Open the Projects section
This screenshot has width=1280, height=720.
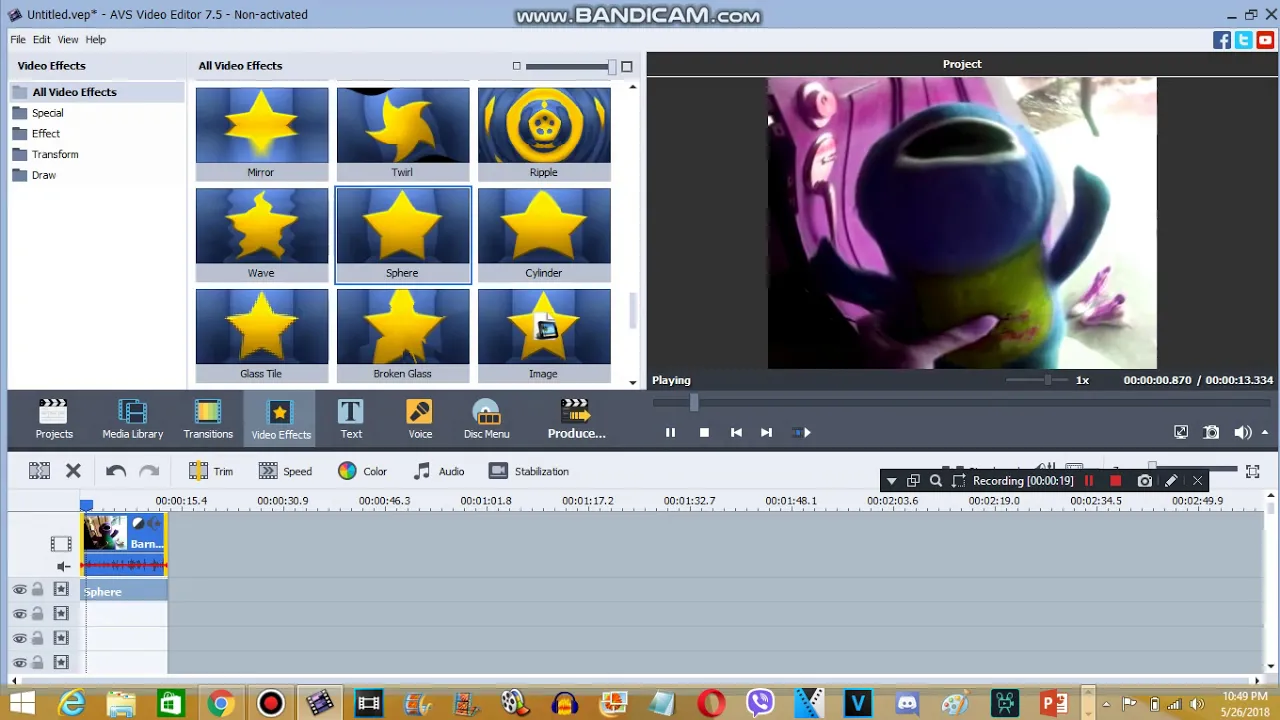[x=54, y=419]
